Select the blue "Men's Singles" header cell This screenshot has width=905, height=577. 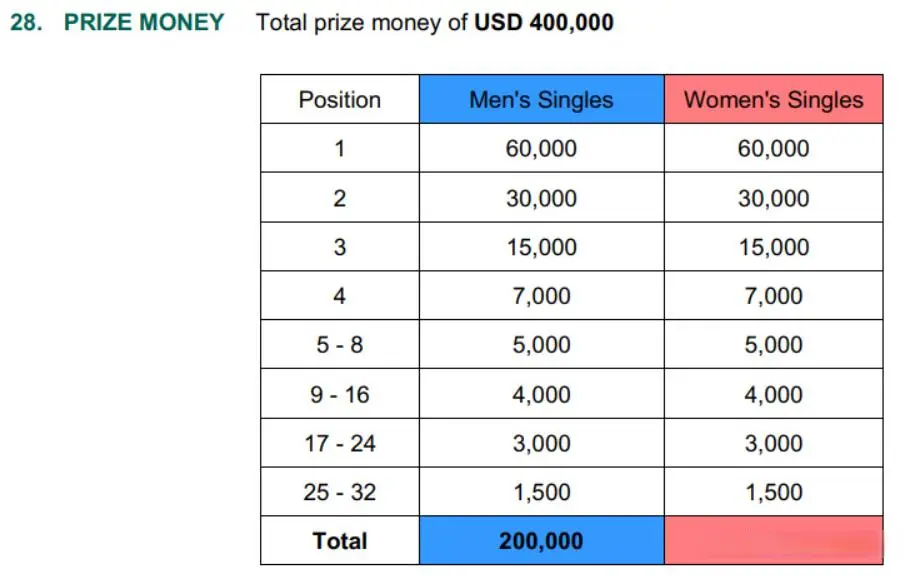(x=541, y=100)
